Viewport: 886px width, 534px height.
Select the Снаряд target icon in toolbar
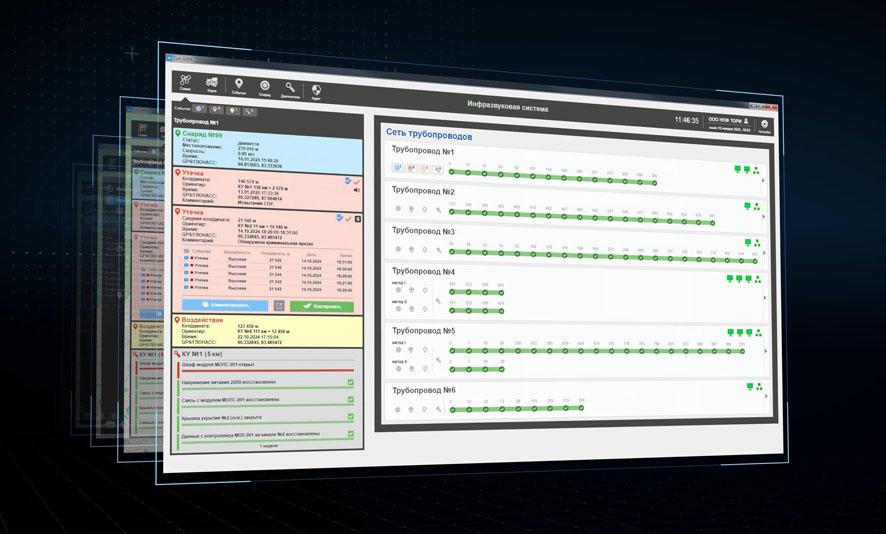tap(265, 88)
